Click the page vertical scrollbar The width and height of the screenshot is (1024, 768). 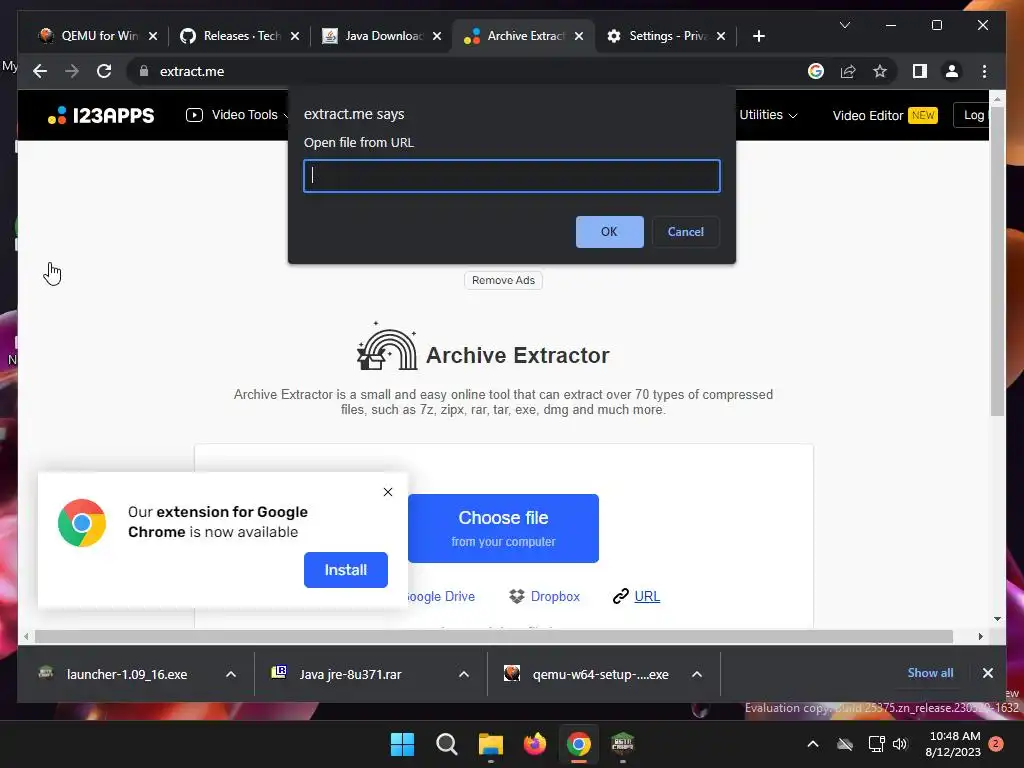pos(997,261)
